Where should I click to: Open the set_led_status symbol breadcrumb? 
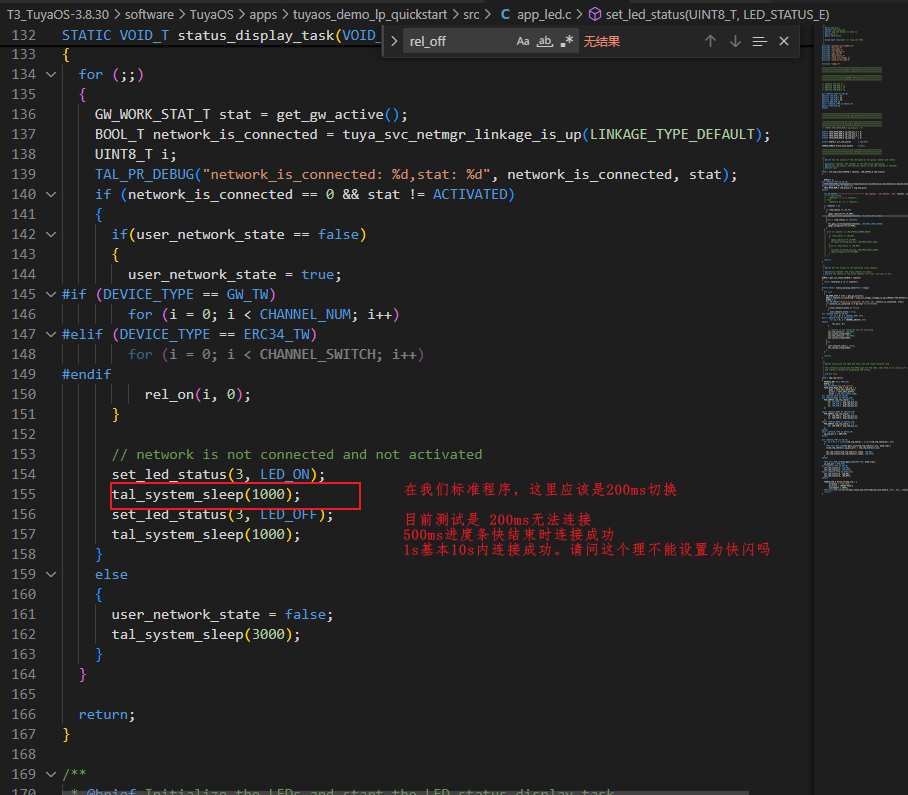tap(717, 14)
